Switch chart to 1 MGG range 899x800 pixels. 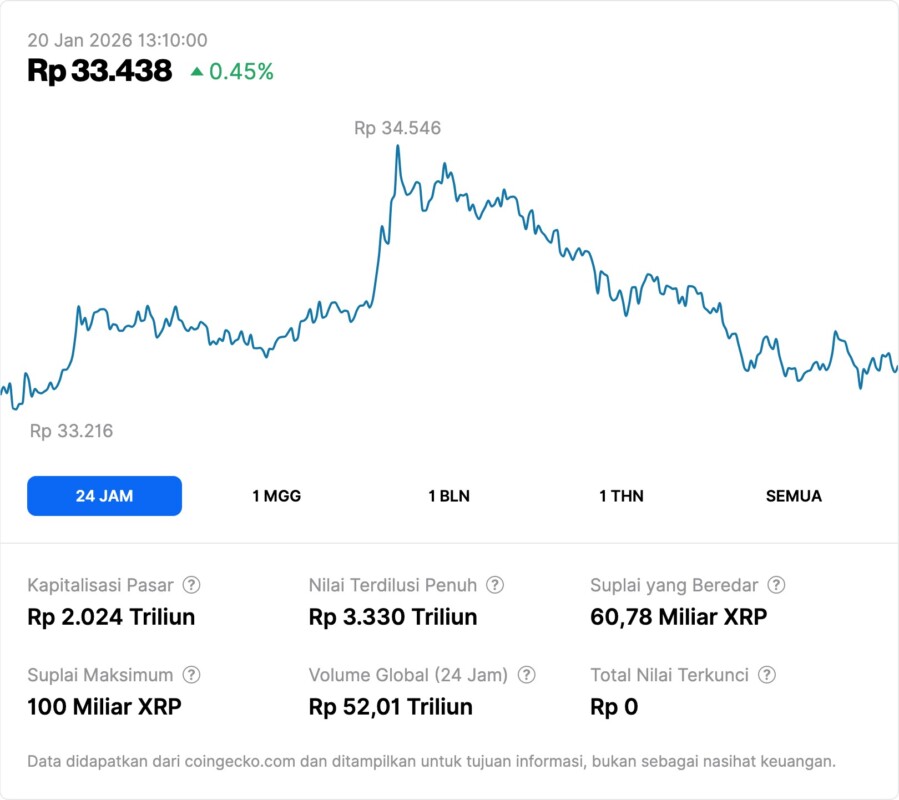point(276,496)
